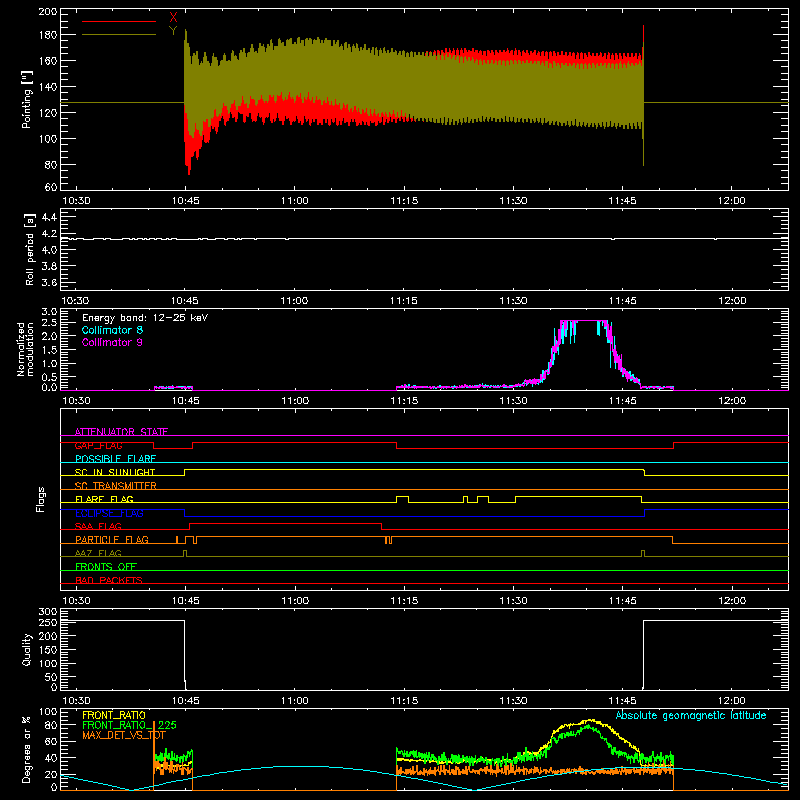Image resolution: width=800 pixels, height=800 pixels.
Task: Click the olive Y legend line sample
Action: pyautogui.click(x=119, y=35)
